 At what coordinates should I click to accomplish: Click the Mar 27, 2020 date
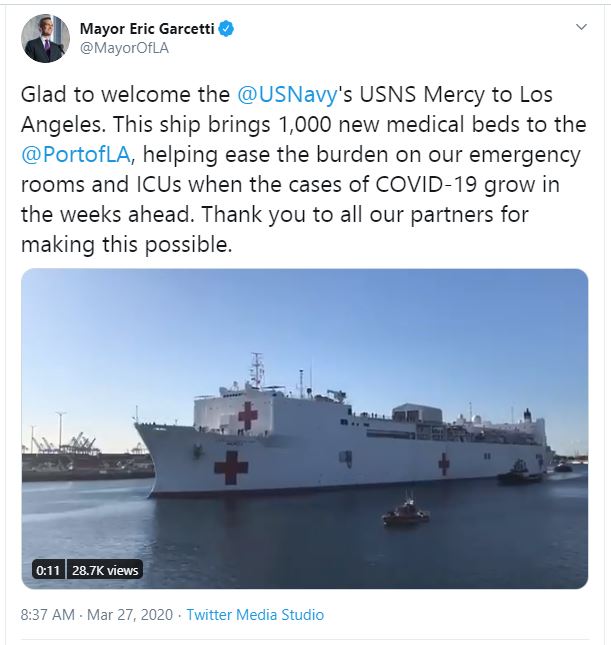[130, 615]
